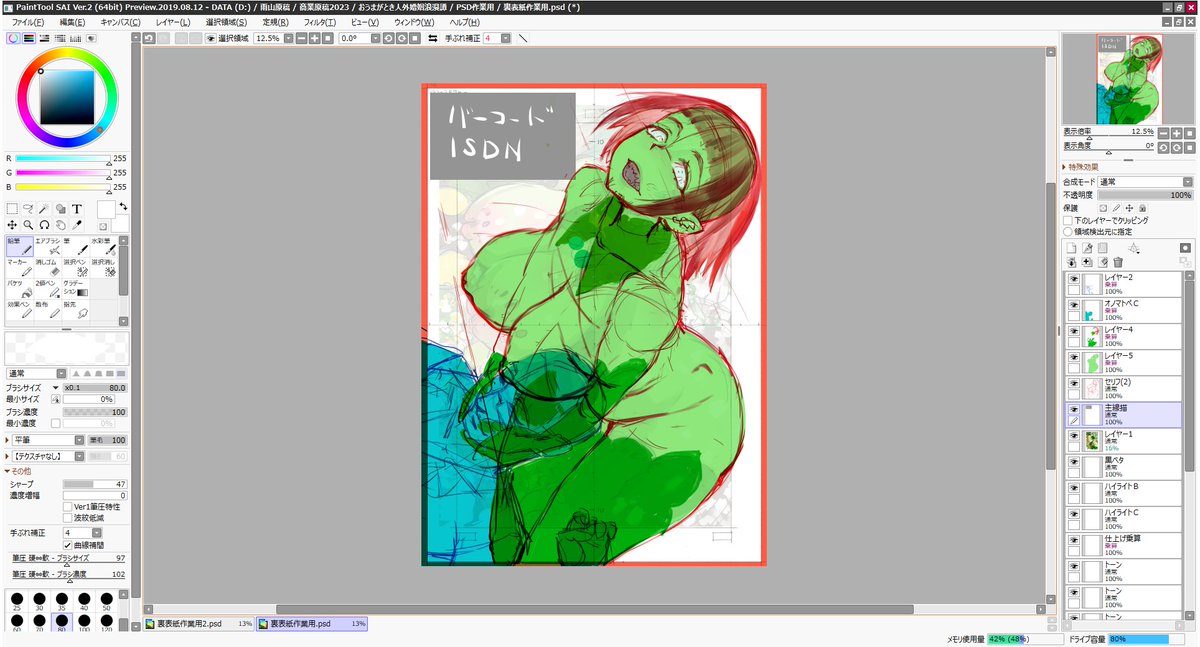Hide the オノマトペC layer eye

tap(1073, 306)
